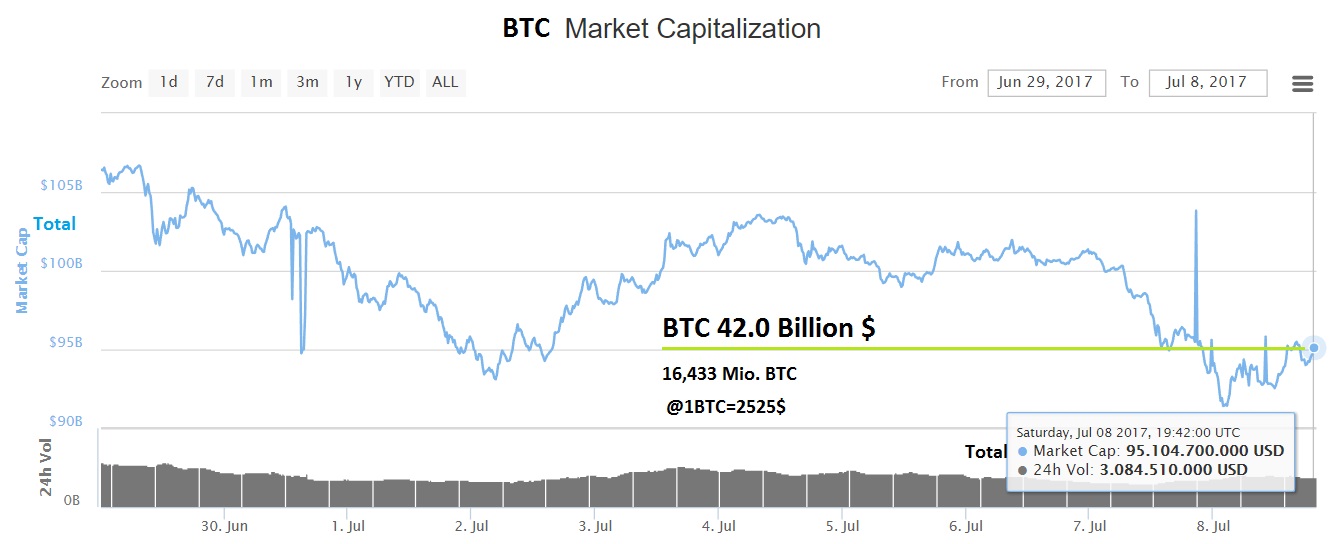The image size is (1342, 544).
Task: Set zoom range to 1d
Action: pos(169,83)
